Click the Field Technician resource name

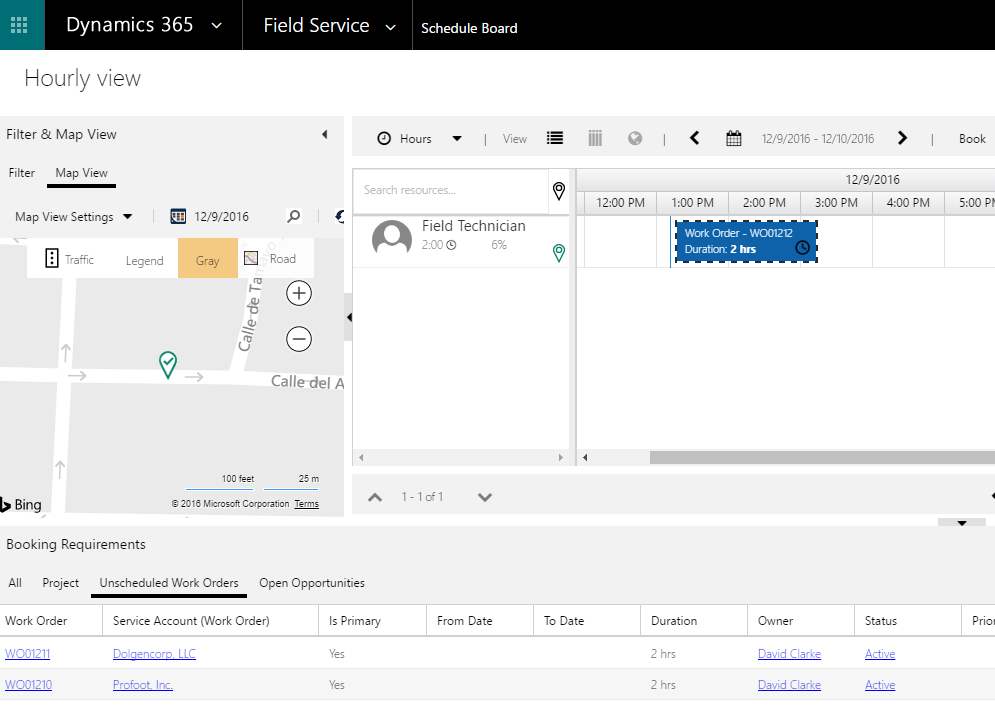click(474, 226)
